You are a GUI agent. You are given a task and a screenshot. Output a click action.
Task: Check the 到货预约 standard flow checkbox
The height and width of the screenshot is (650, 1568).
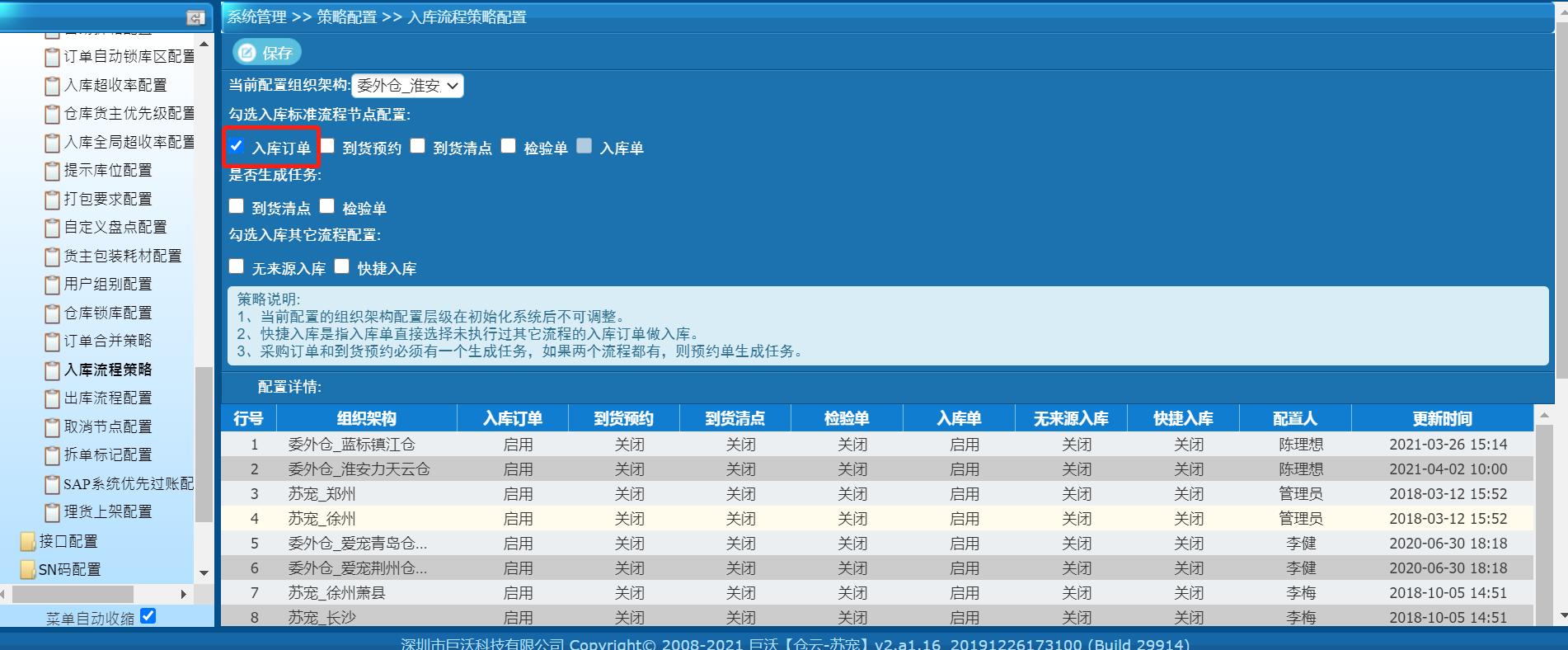point(327,146)
